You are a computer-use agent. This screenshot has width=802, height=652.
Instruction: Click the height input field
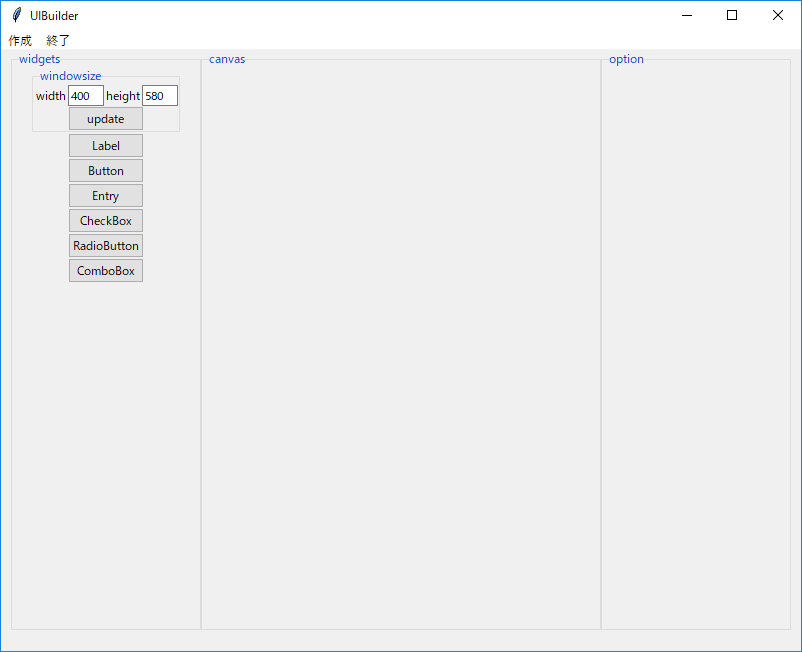click(x=159, y=95)
